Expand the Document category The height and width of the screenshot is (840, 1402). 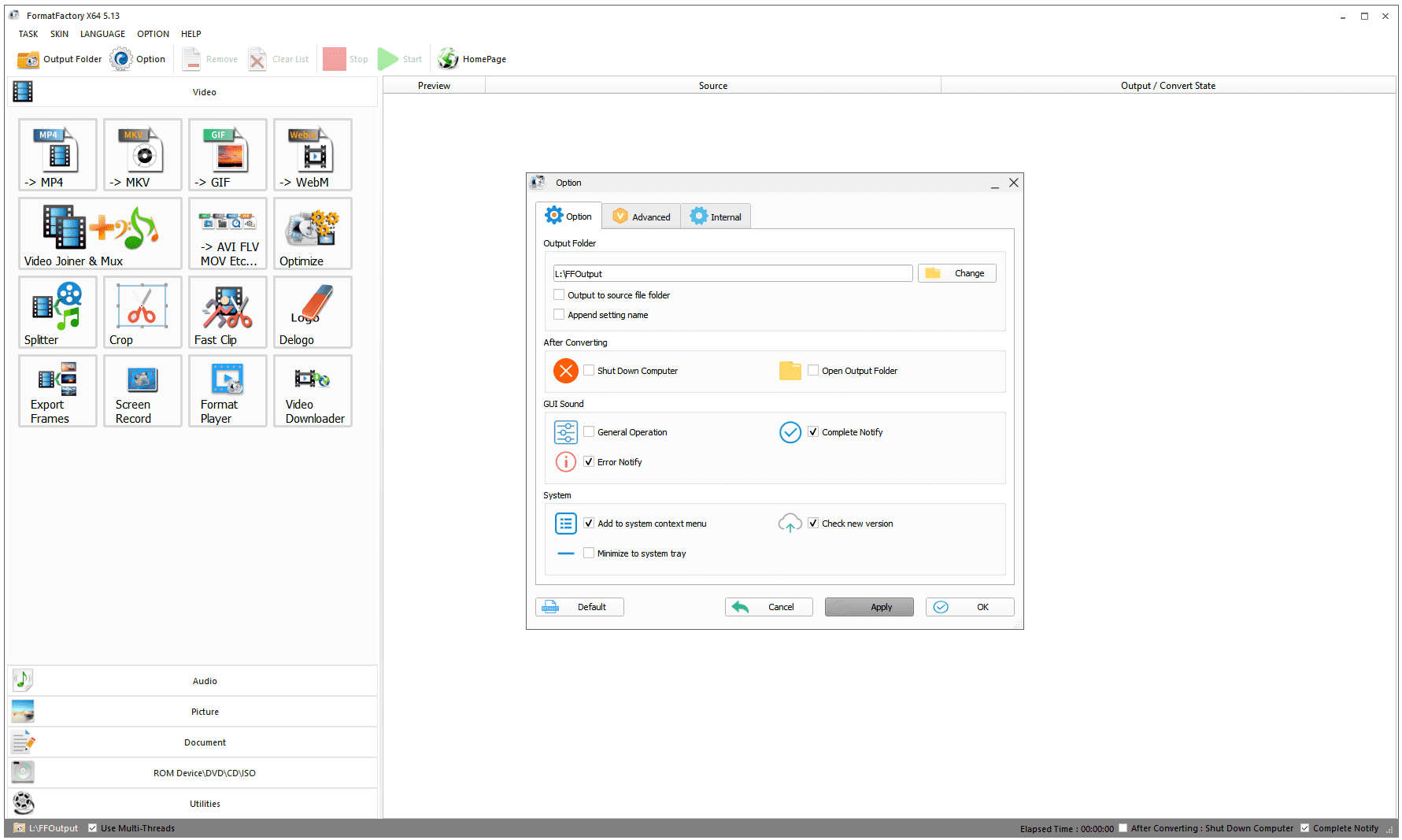193,742
